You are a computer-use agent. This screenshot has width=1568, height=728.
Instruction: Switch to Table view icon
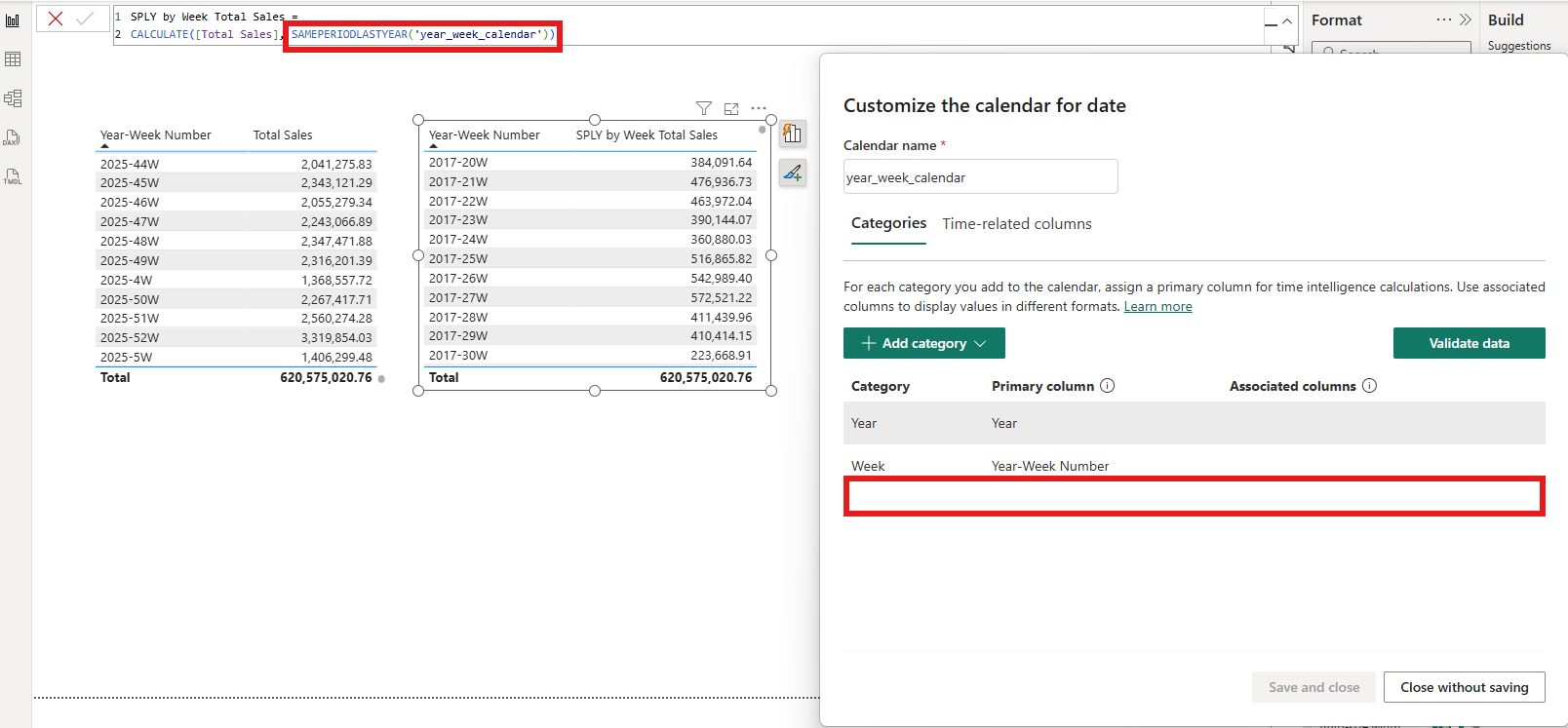13,59
